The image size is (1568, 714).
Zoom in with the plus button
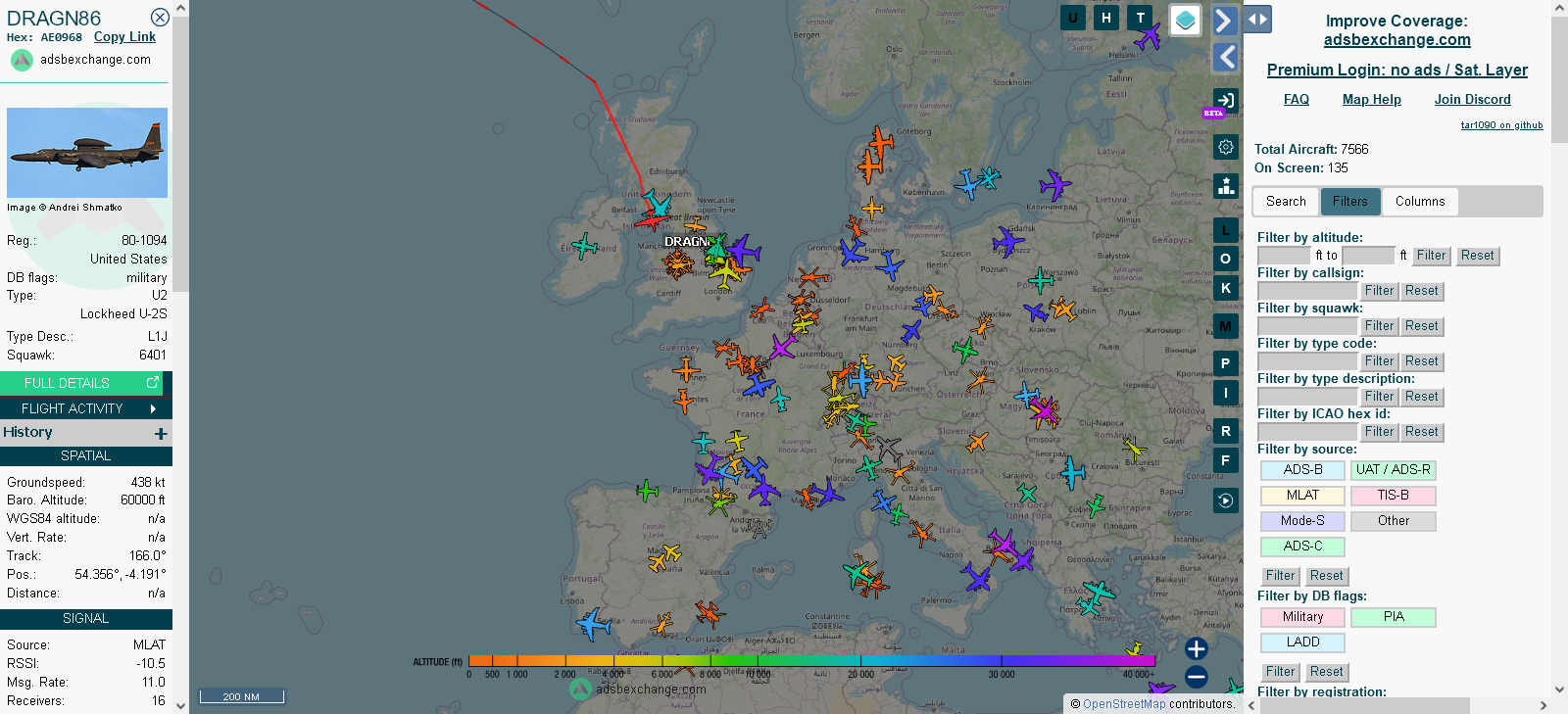pyautogui.click(x=1197, y=648)
